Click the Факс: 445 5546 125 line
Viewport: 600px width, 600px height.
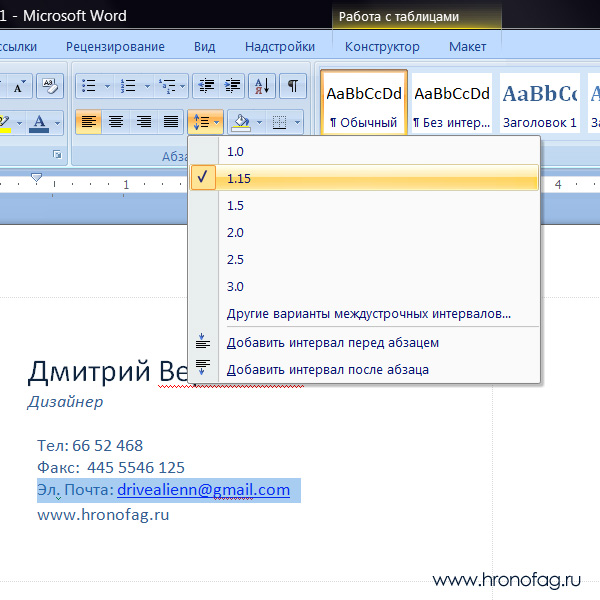[x=111, y=467]
